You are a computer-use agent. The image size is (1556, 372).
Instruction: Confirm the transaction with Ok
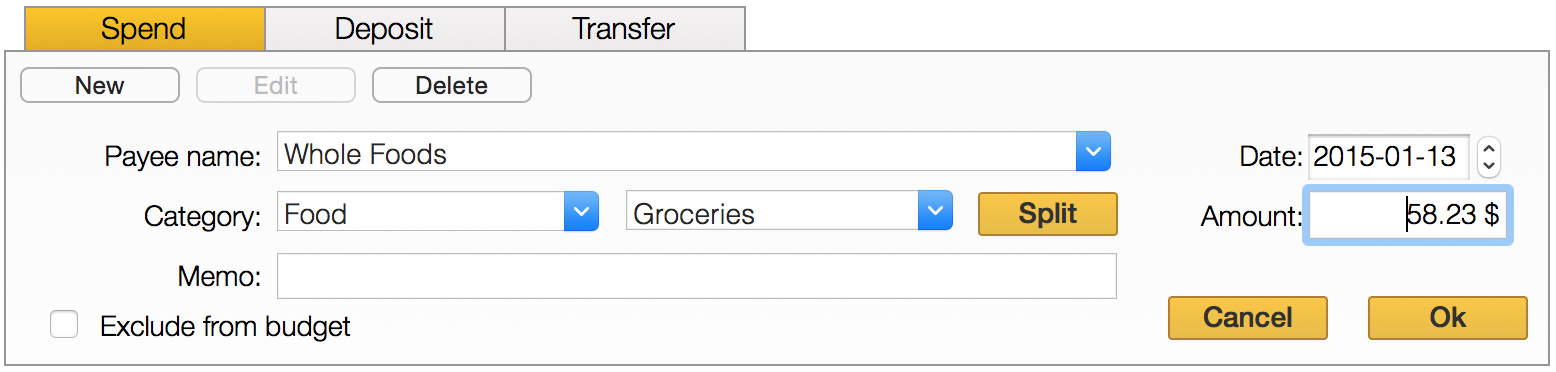[x=1447, y=318]
